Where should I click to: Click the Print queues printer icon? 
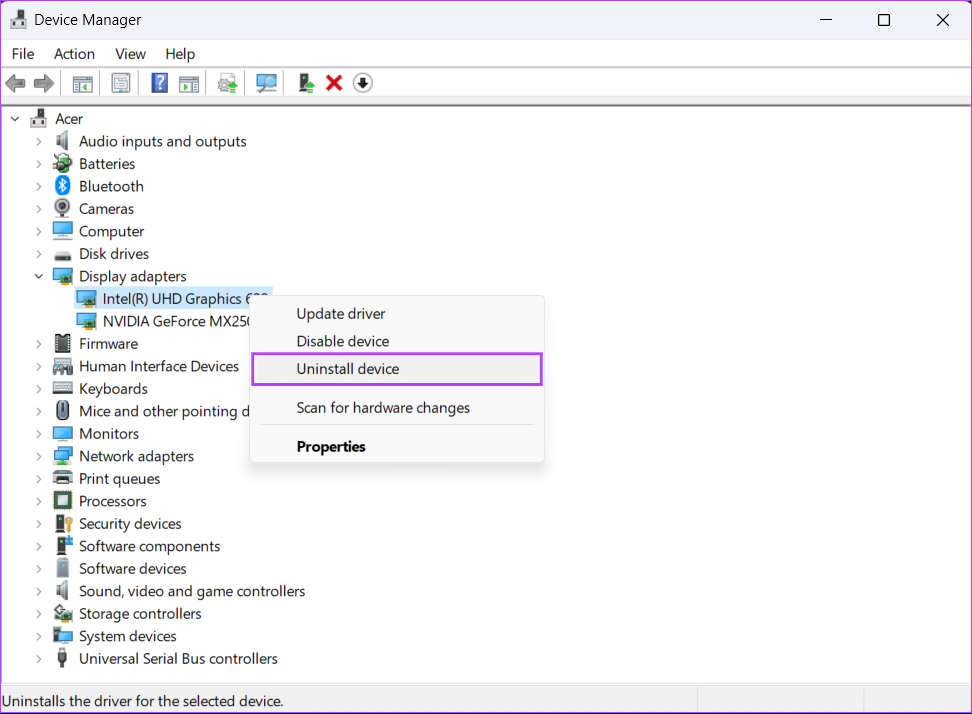click(63, 478)
